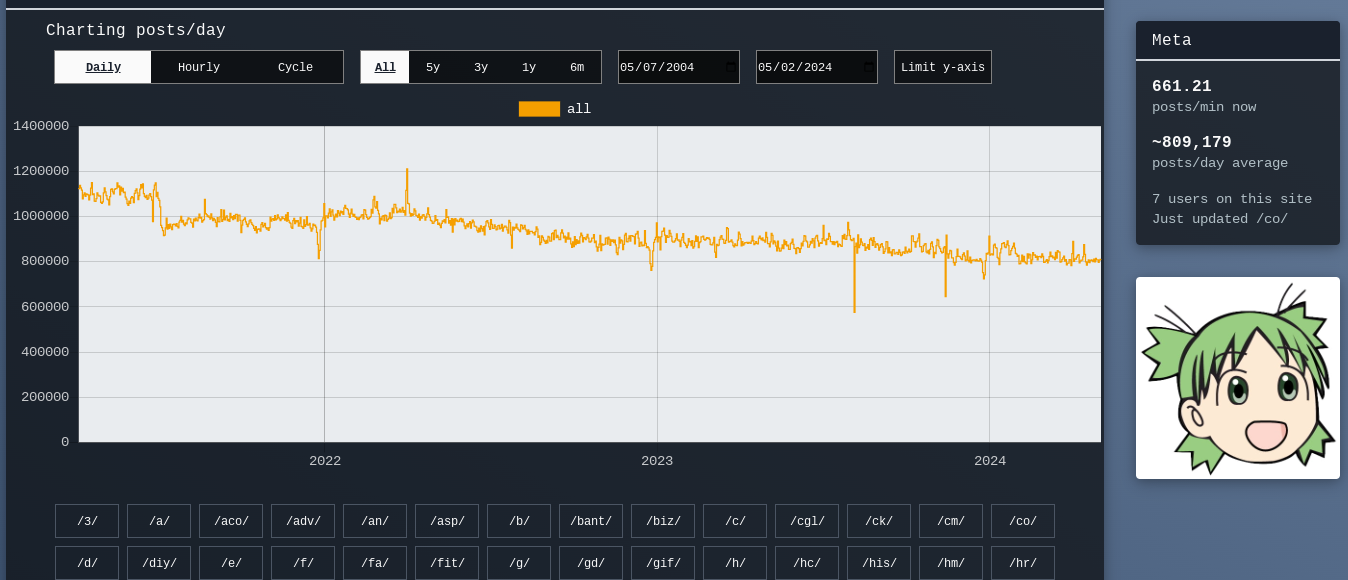This screenshot has height=580, width=1348.
Task: Select the /adv/ board
Action: pyautogui.click(x=303, y=521)
